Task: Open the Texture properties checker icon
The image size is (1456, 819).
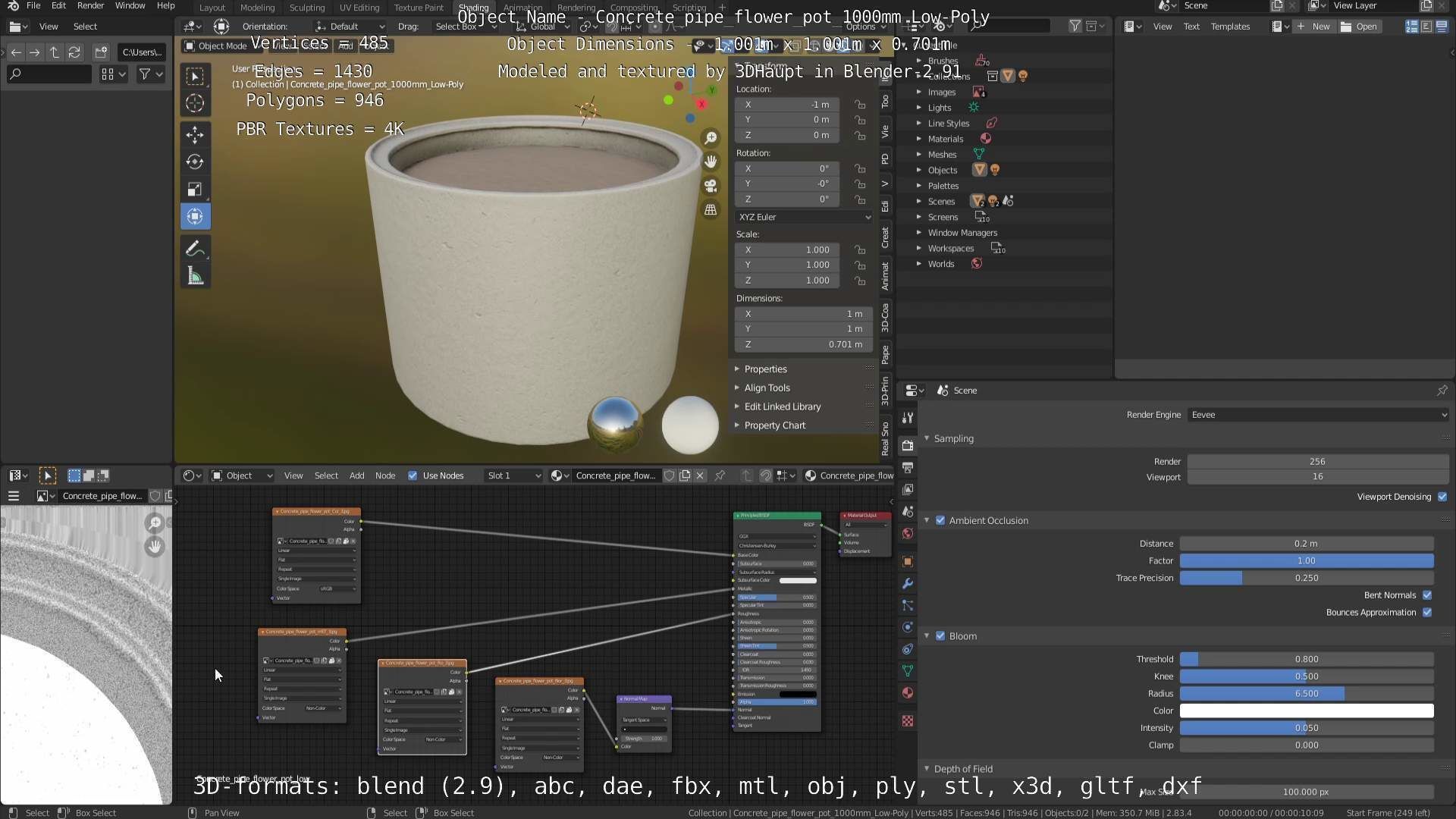Action: click(907, 720)
